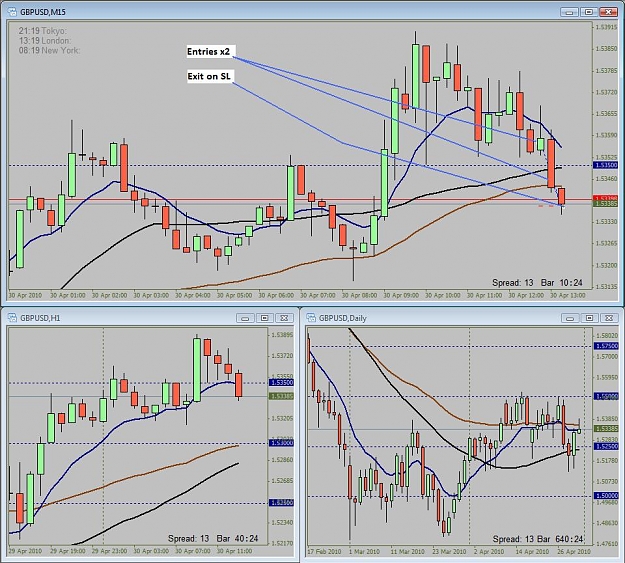Close the GBPUSD,Daily chart window
625x563 pixels.
[x=609, y=318]
